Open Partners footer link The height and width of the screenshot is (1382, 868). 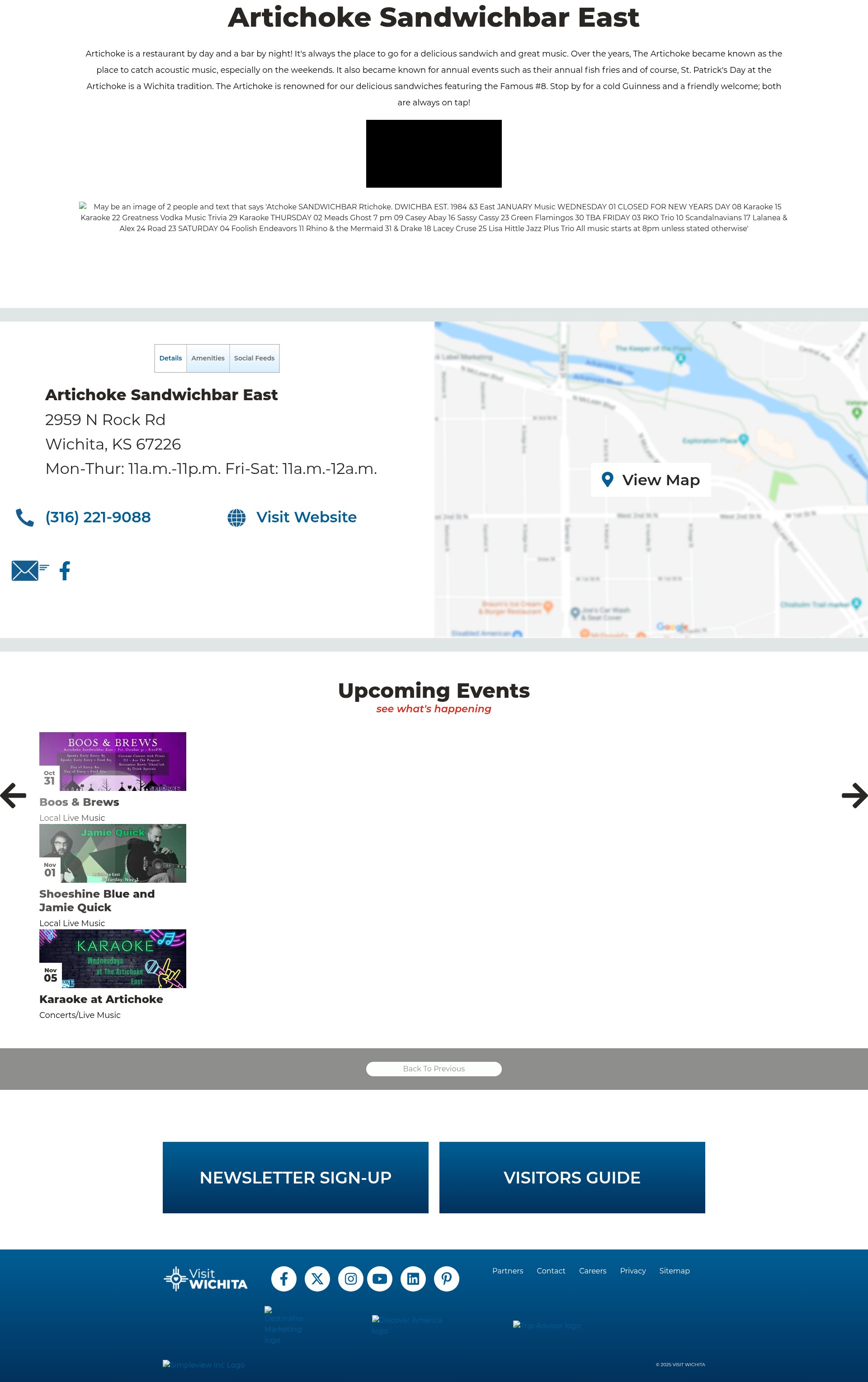(x=508, y=1271)
